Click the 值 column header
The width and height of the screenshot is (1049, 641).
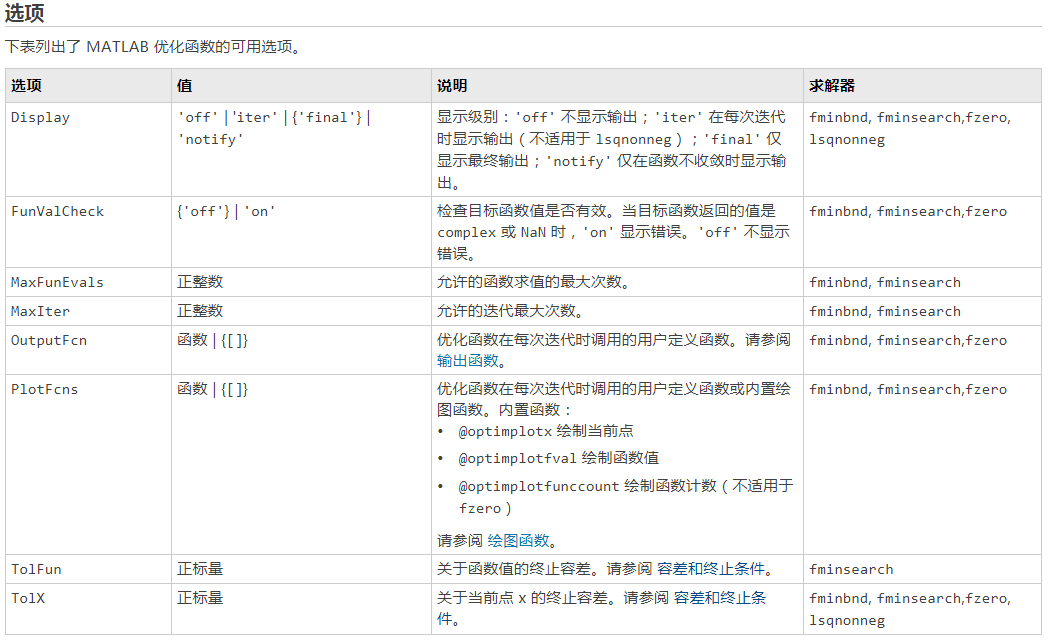point(184,85)
